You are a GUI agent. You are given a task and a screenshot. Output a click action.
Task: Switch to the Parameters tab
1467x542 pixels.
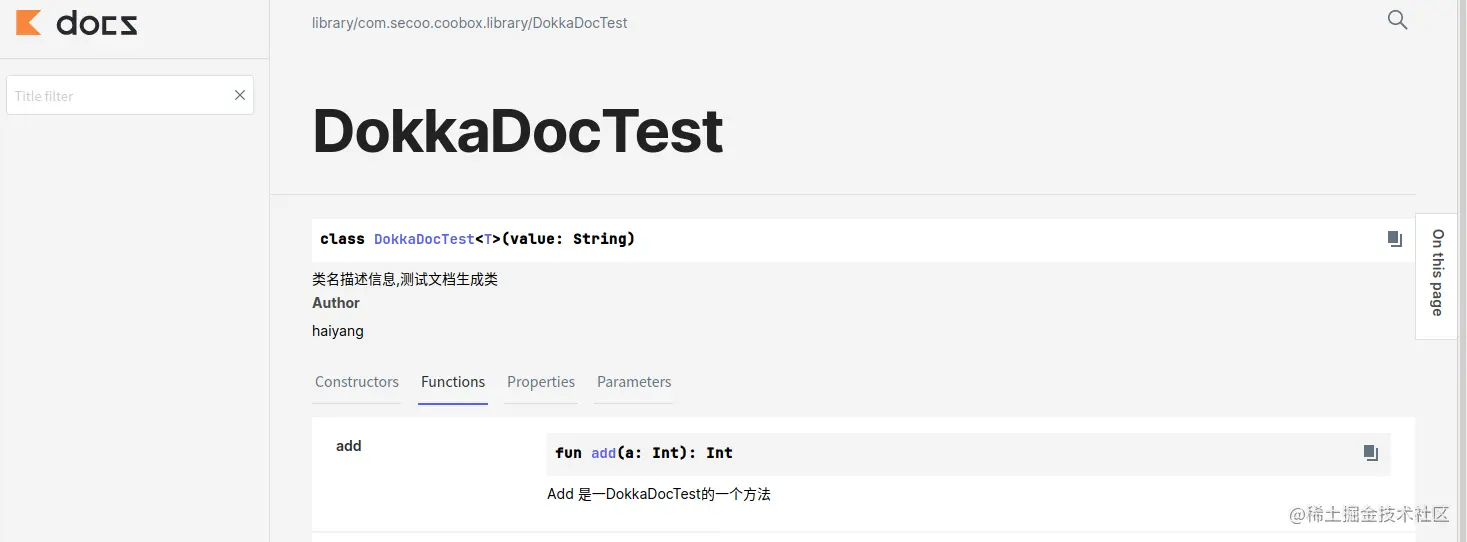(634, 382)
